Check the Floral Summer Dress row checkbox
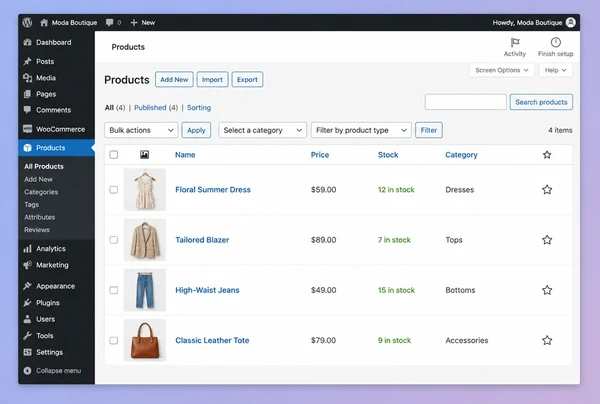The width and height of the screenshot is (600, 404). tap(114, 189)
